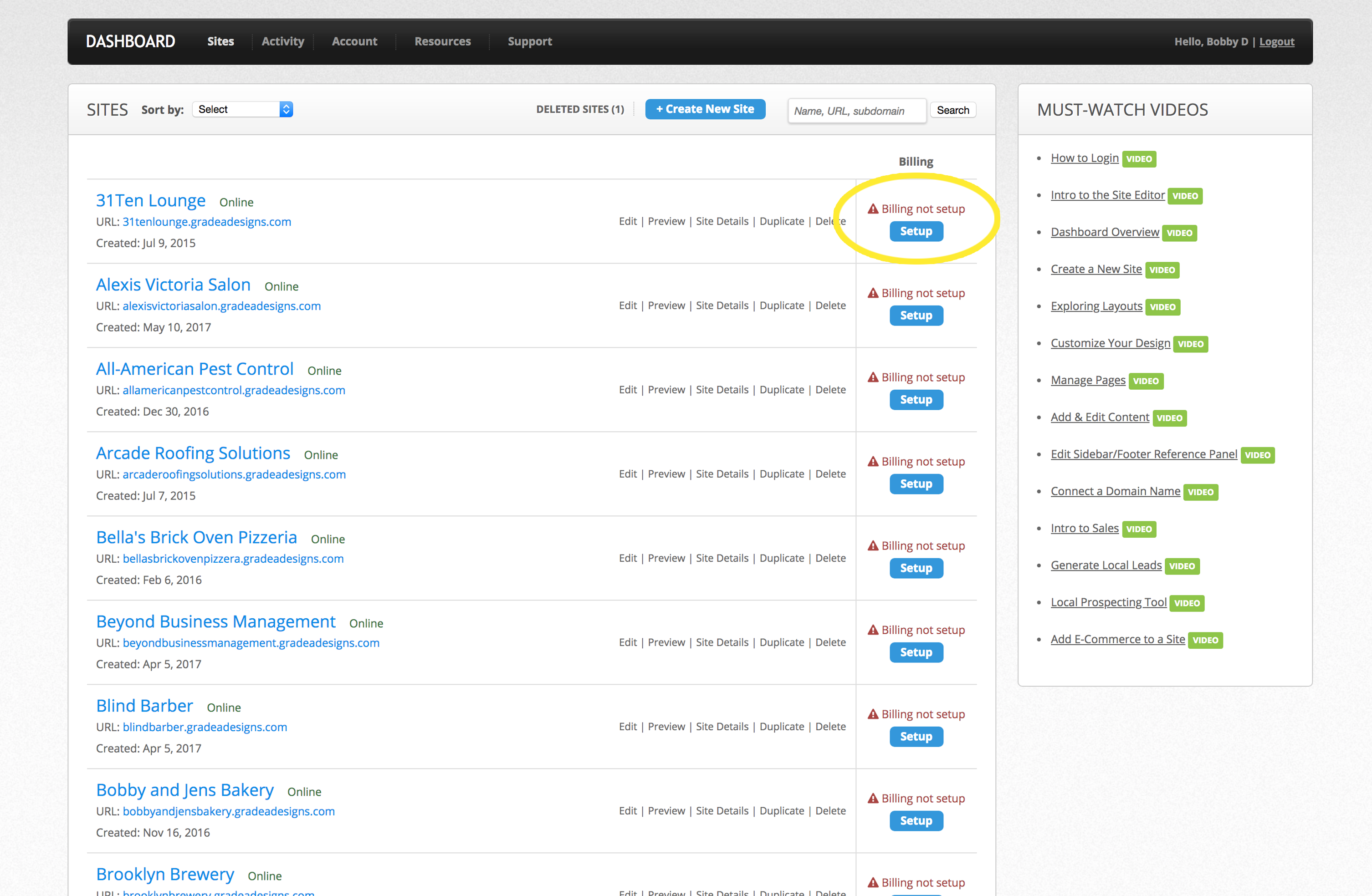The height and width of the screenshot is (896, 1372).
Task: Focus the Name, URL, subdomain search field
Action: click(857, 111)
